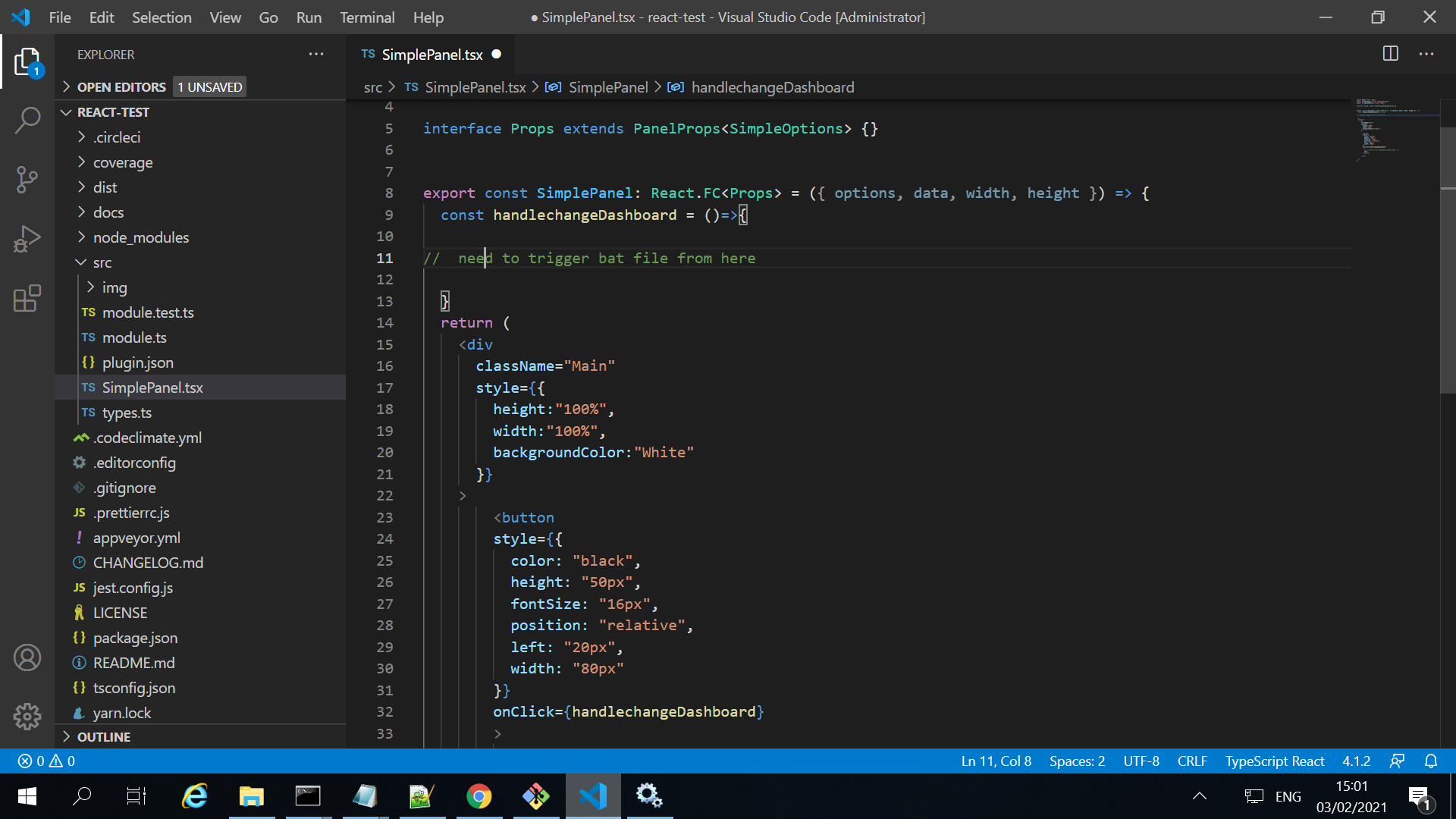Open the Source Control view

(x=27, y=180)
